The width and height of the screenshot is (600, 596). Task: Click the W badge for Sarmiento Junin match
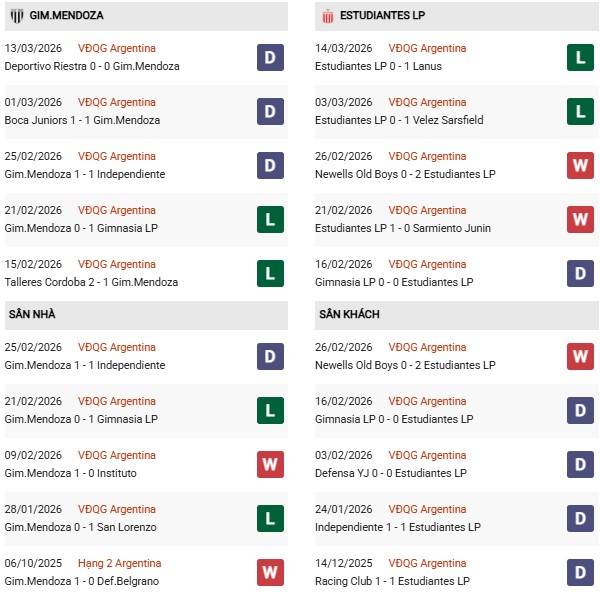click(x=580, y=220)
